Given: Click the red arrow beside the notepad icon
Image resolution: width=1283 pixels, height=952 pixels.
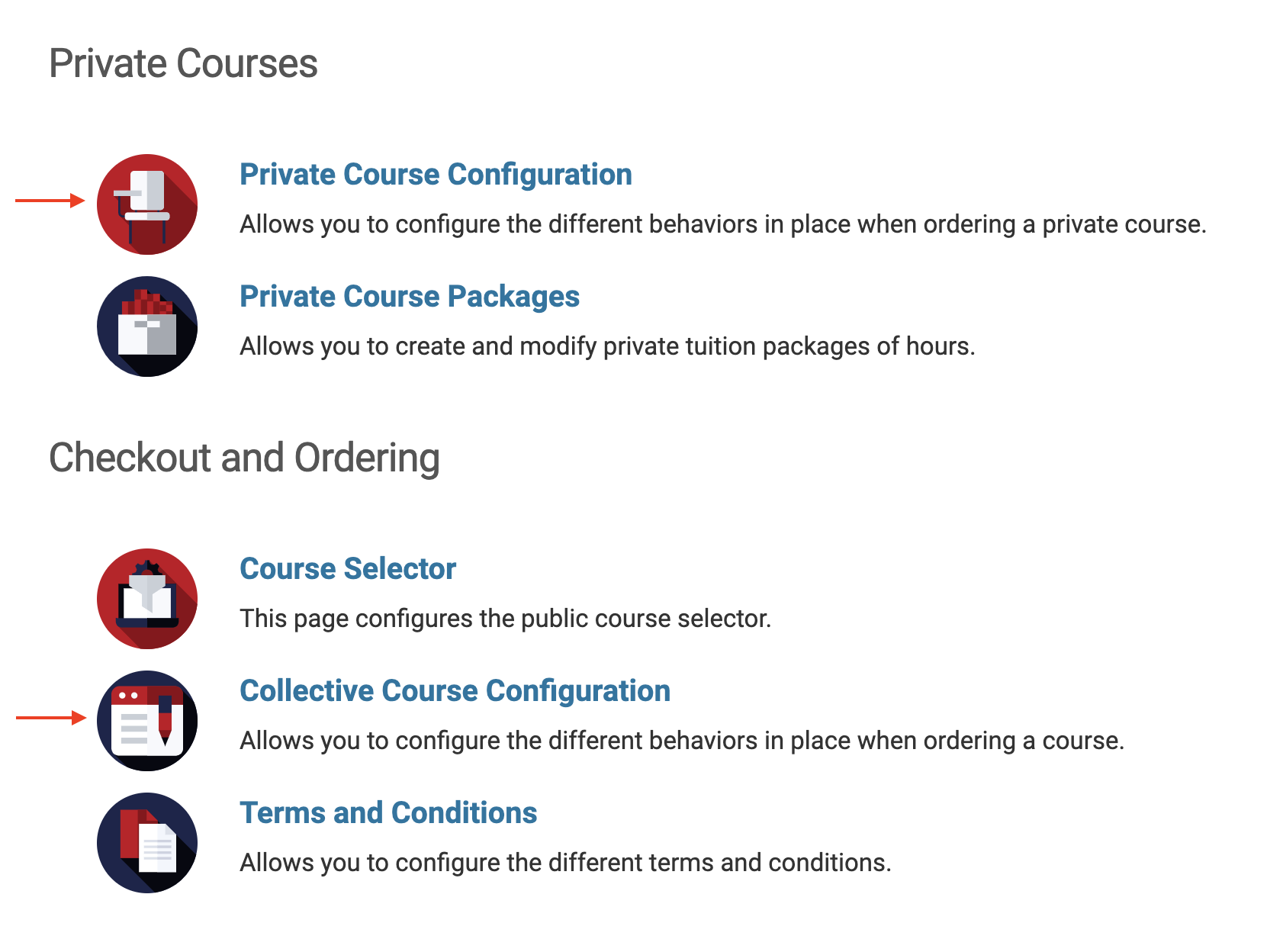Looking at the screenshot, I should click(50, 718).
